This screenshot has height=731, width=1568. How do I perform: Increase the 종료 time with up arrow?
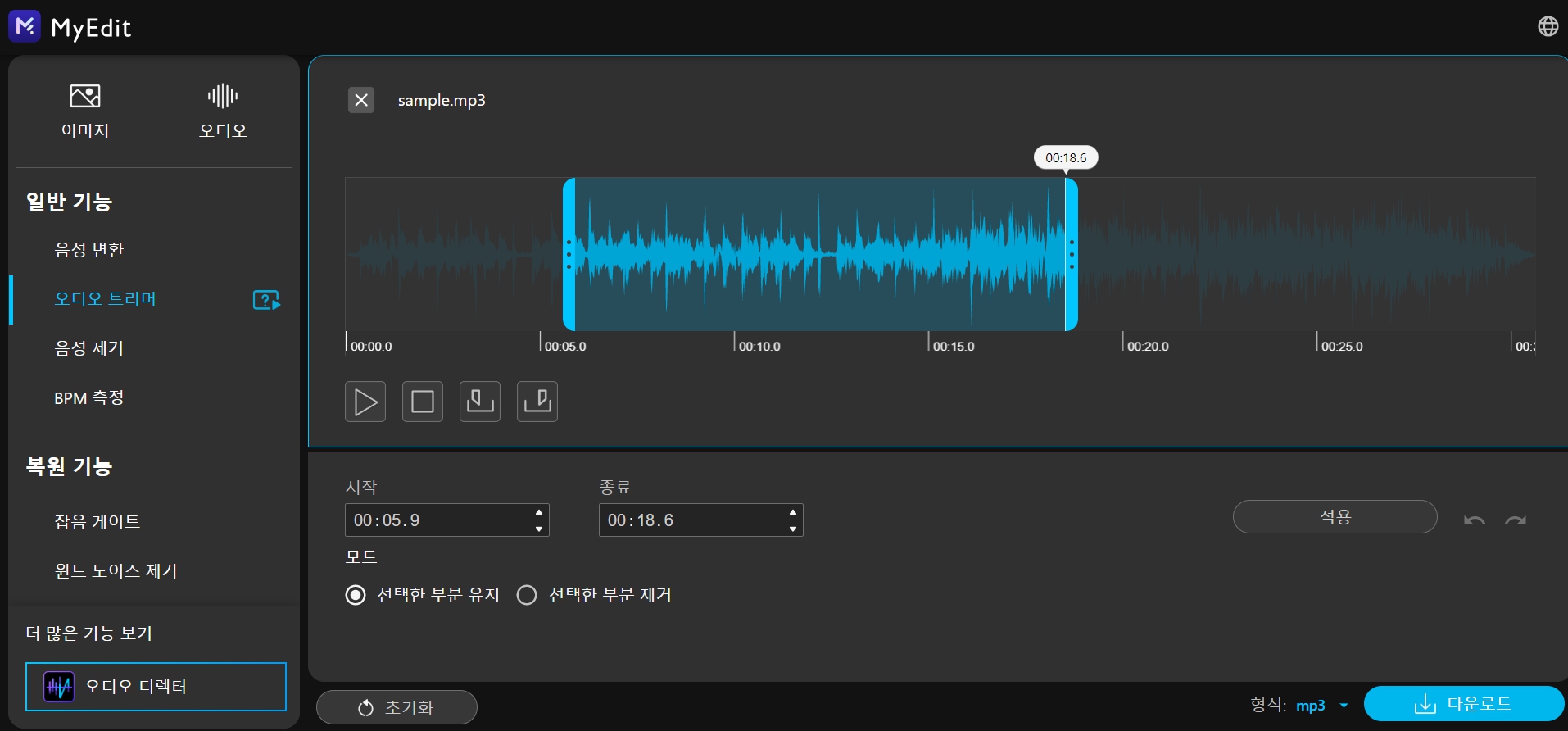tap(793, 512)
